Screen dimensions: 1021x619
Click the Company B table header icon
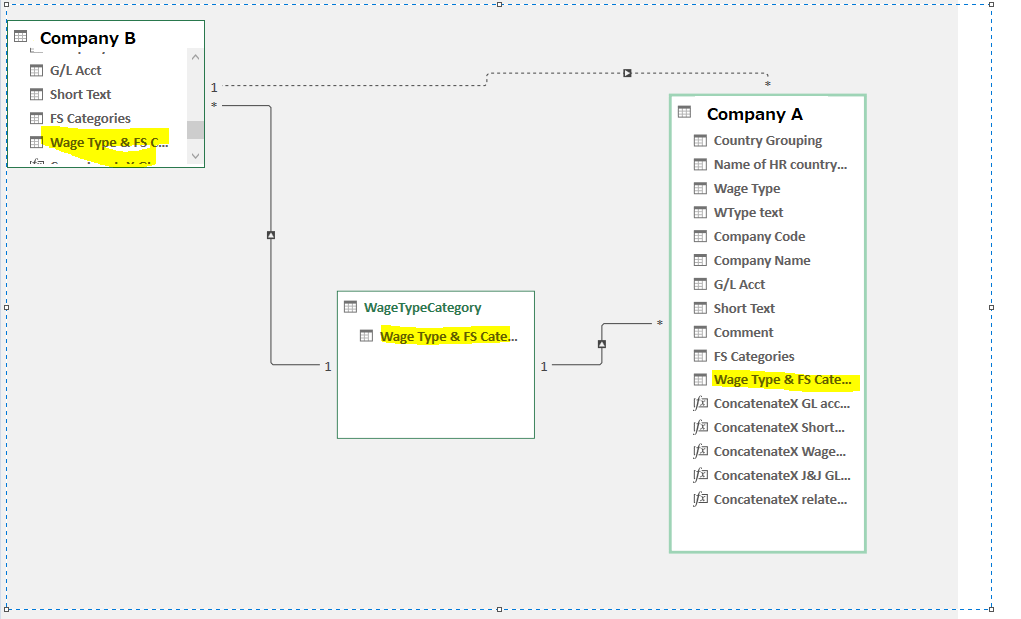click(x=21, y=36)
